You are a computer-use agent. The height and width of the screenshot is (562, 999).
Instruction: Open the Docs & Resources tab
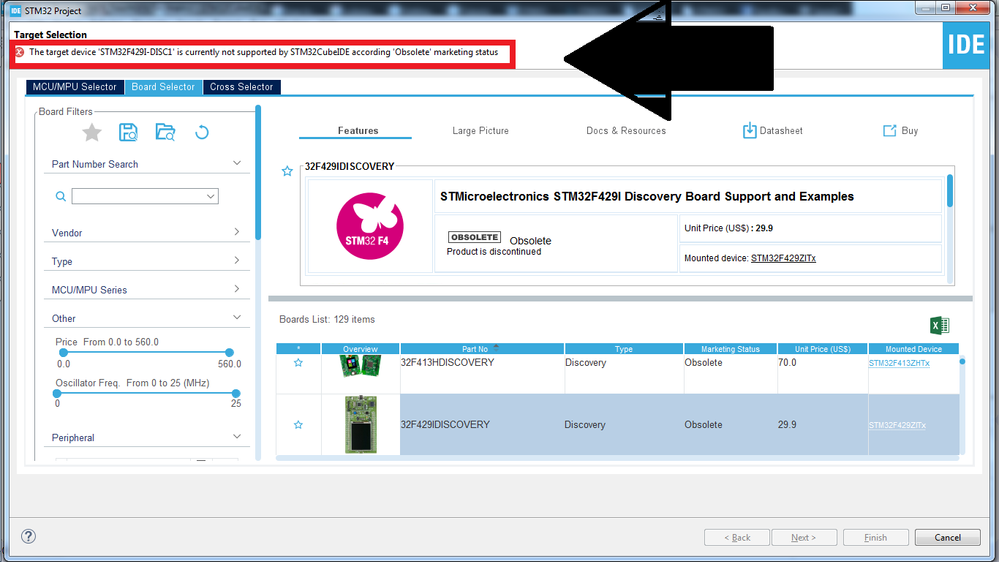[x=626, y=131]
